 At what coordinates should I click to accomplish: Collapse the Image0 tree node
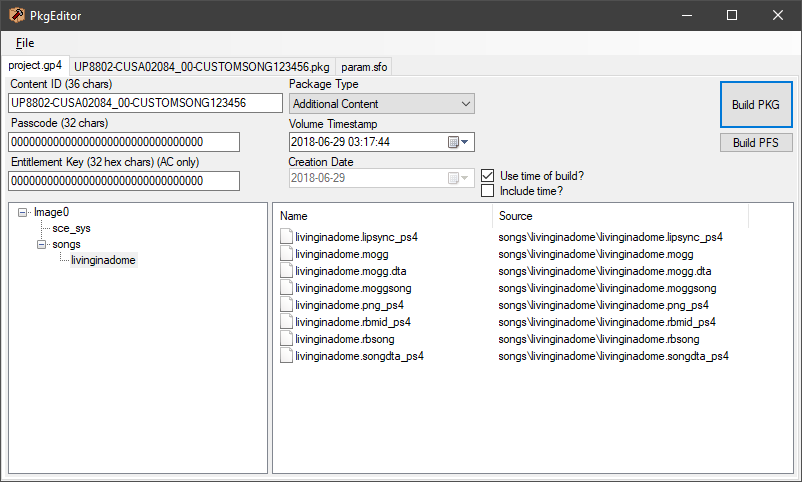coord(23,212)
